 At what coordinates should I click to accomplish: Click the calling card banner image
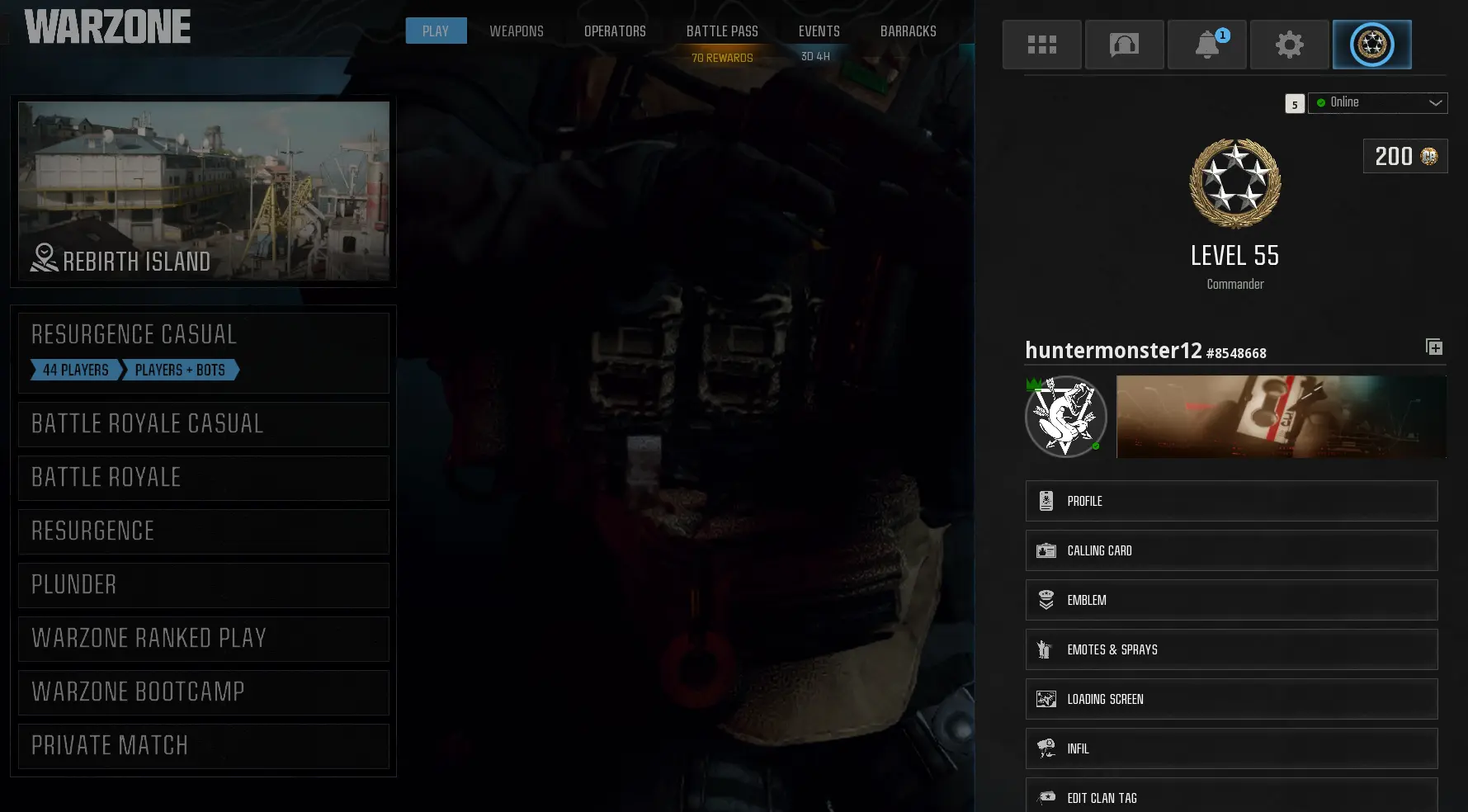[x=1281, y=417]
